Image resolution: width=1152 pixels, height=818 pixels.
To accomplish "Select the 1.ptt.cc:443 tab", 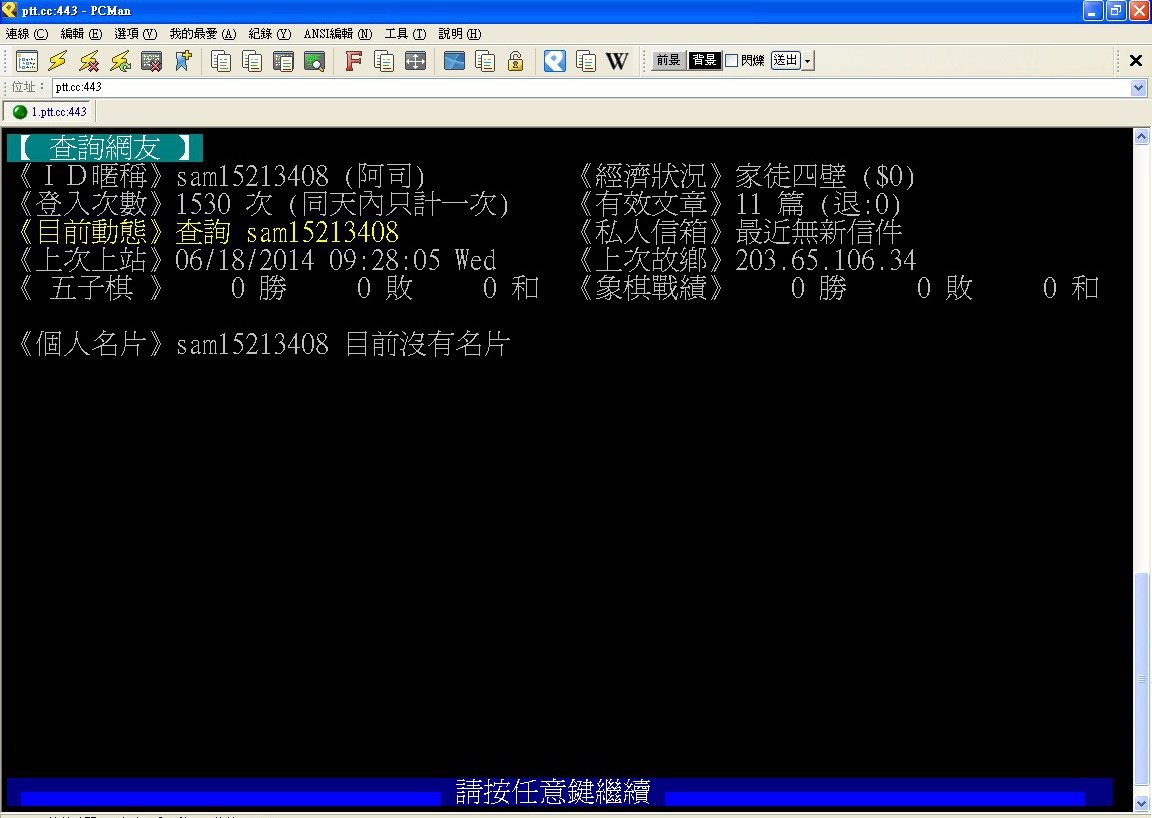I will 48,112.
